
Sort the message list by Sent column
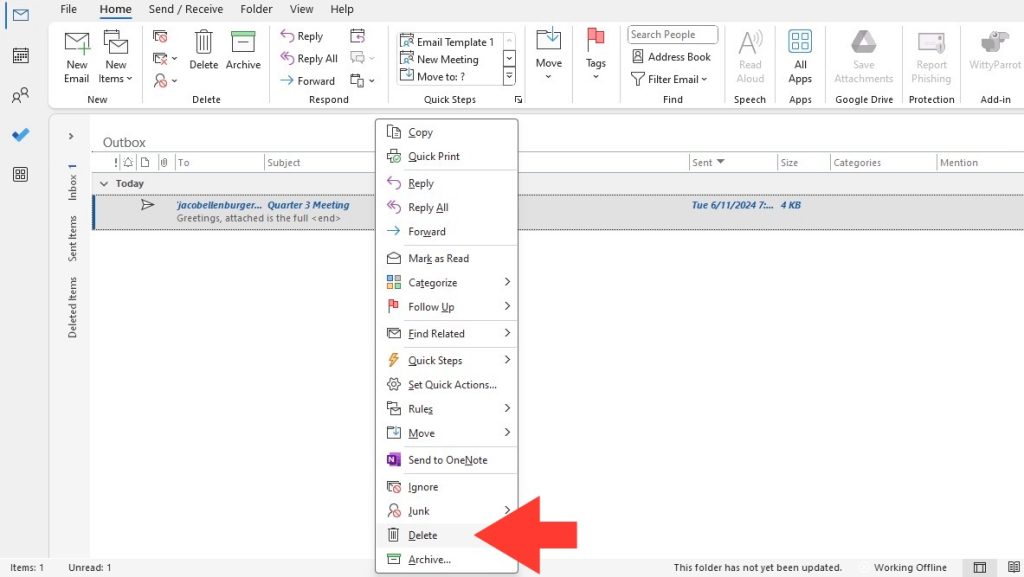[x=708, y=163]
